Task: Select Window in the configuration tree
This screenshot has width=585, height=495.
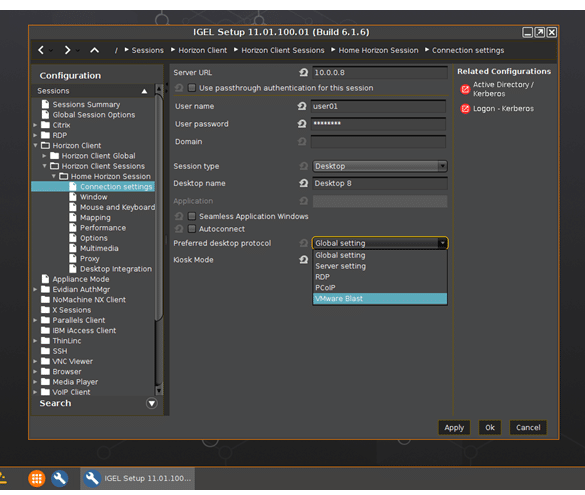Action: coord(94,197)
